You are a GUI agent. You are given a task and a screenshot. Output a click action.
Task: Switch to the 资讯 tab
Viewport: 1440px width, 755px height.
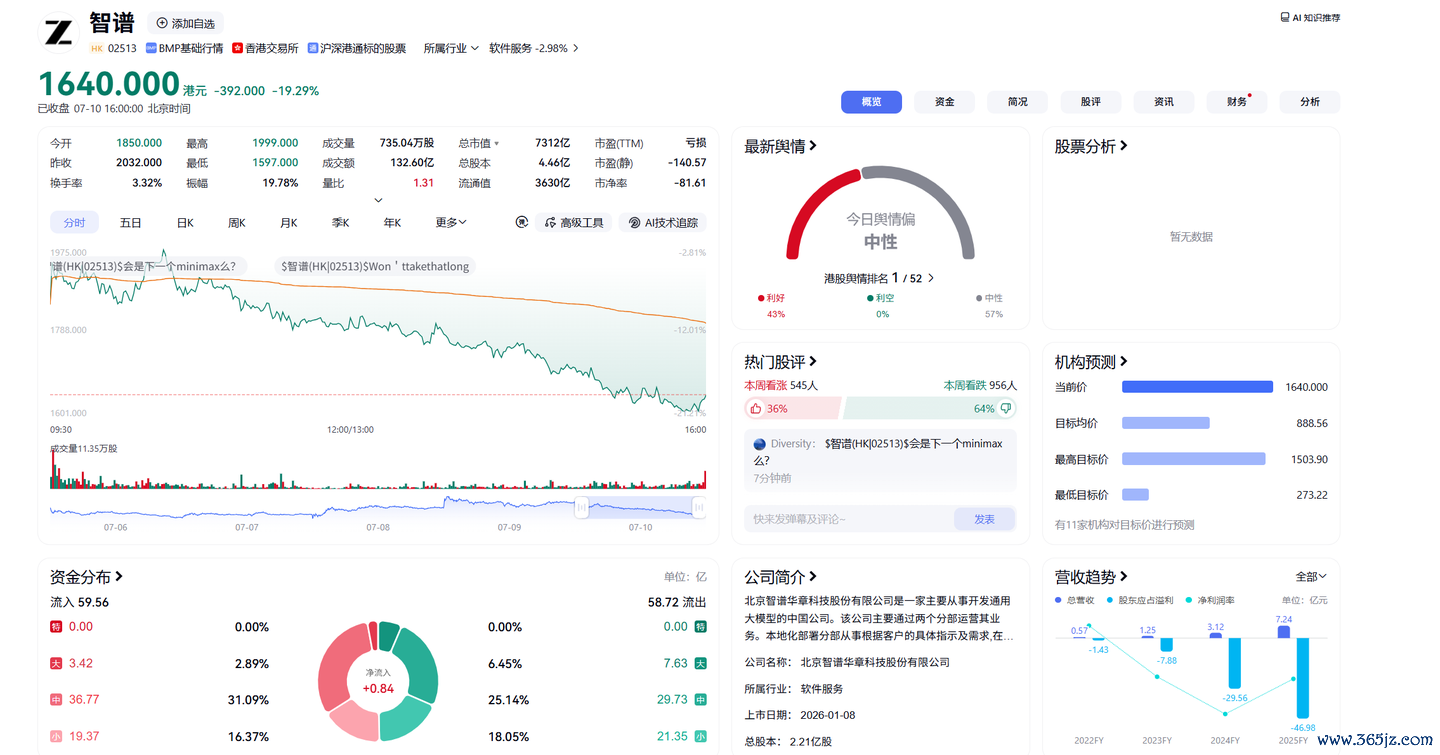coord(1163,102)
